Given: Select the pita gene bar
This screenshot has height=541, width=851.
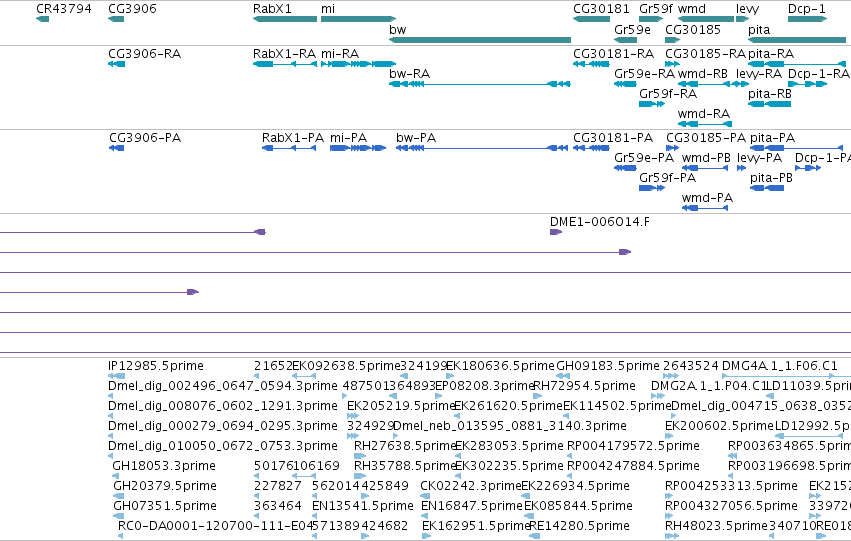Looking at the screenshot, I should coord(797,40).
